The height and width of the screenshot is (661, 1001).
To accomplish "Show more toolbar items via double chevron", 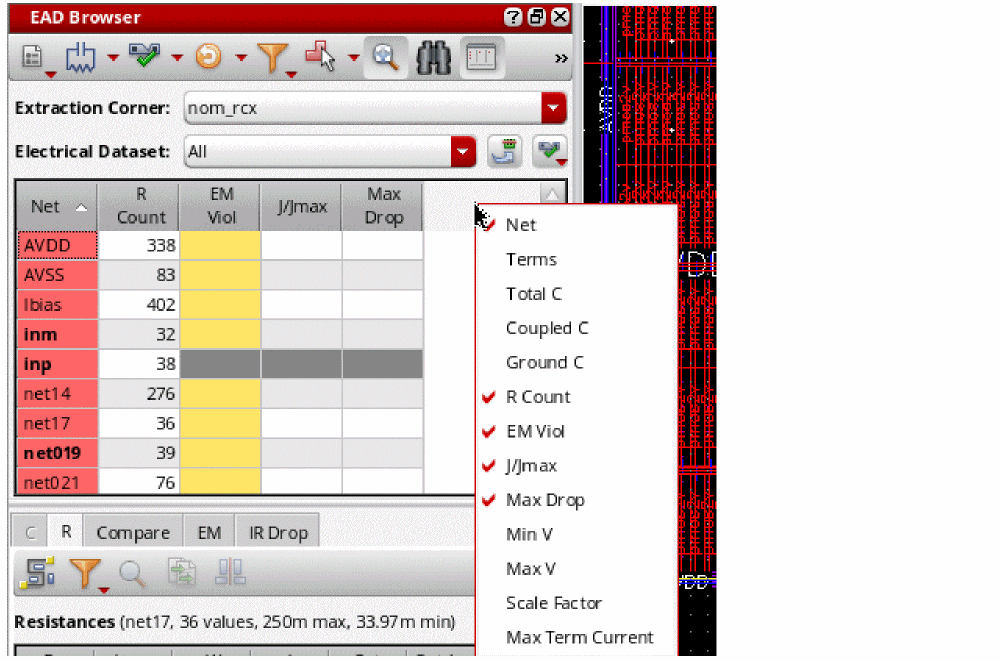I will coord(561,59).
